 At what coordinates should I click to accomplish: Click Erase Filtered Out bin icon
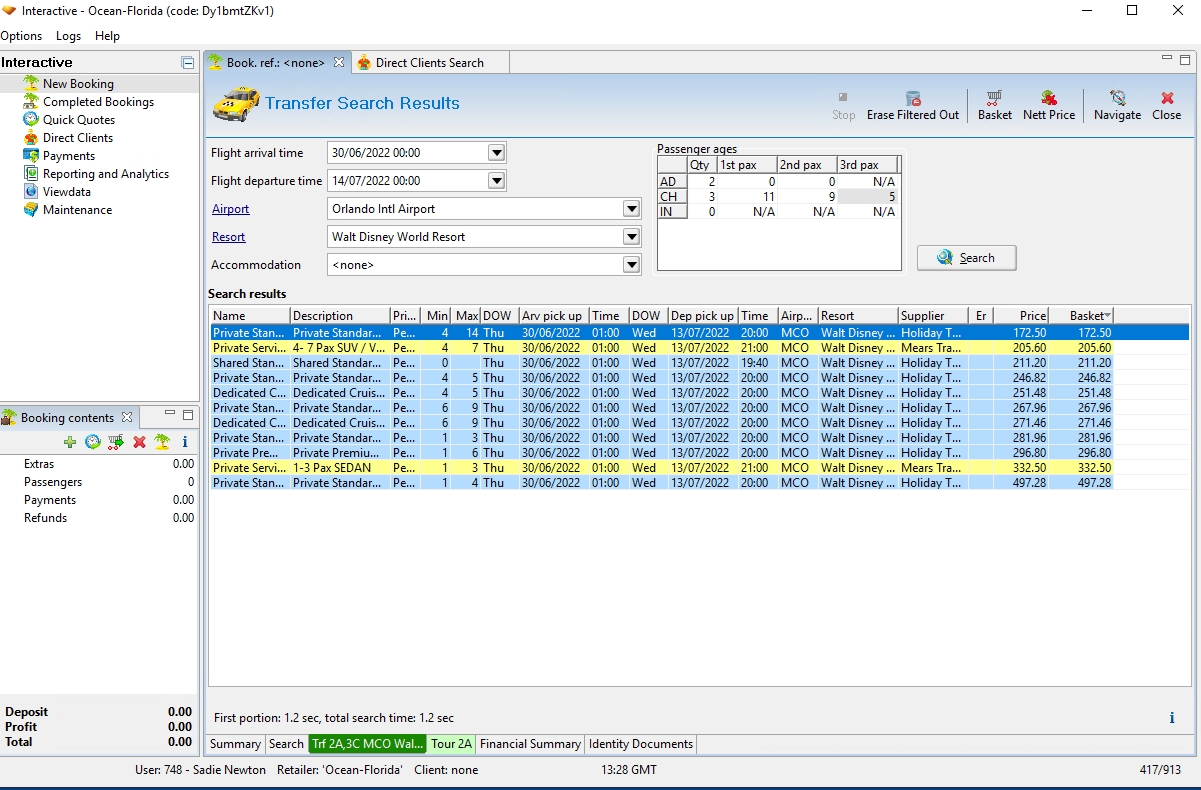(x=912, y=98)
